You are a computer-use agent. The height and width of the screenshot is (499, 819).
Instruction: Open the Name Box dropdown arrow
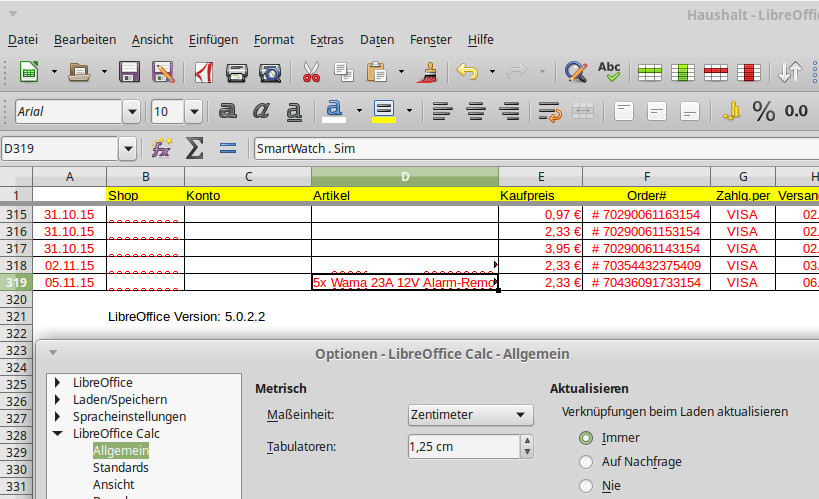[x=127, y=149]
